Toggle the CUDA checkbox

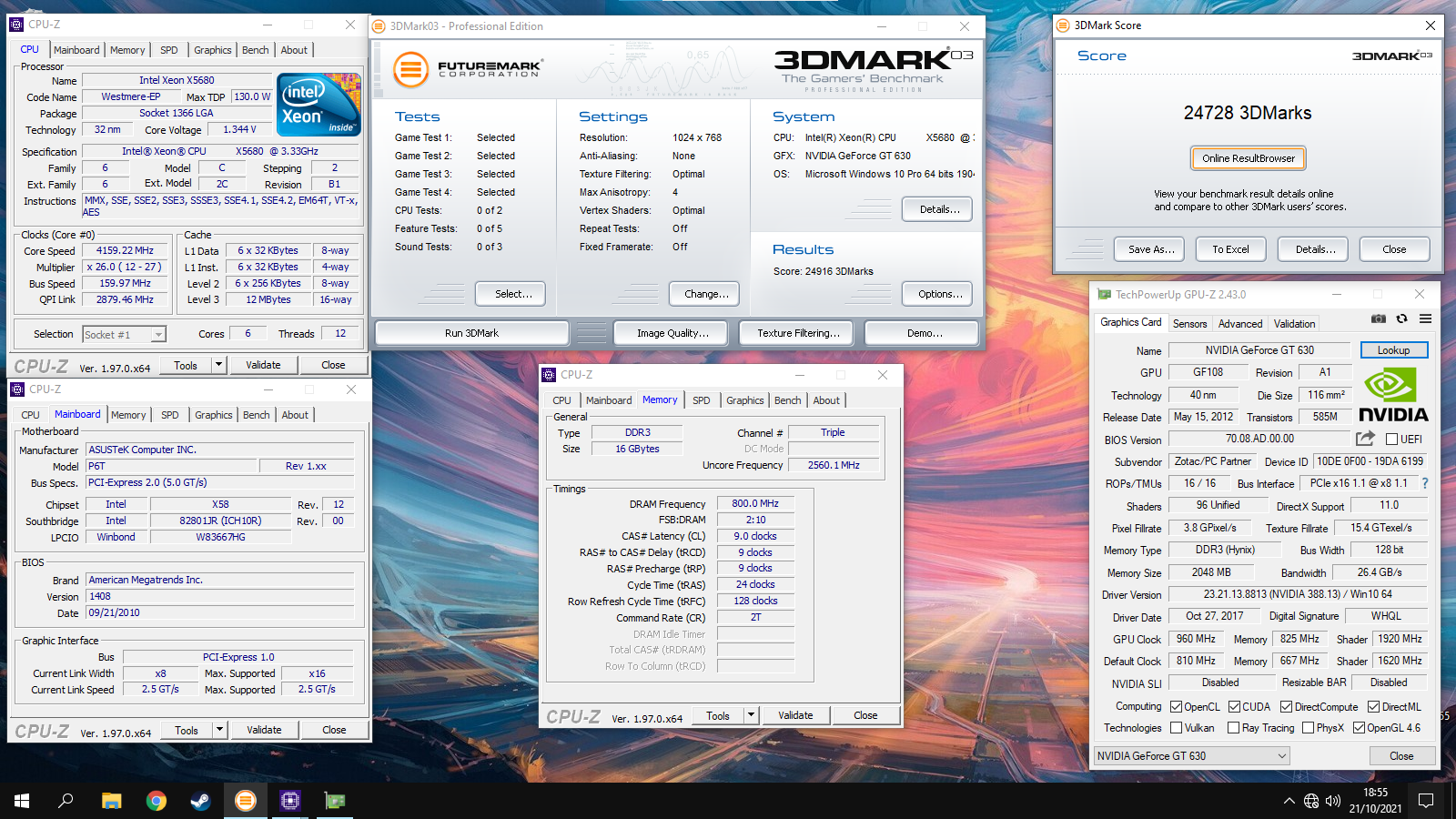click(1234, 707)
